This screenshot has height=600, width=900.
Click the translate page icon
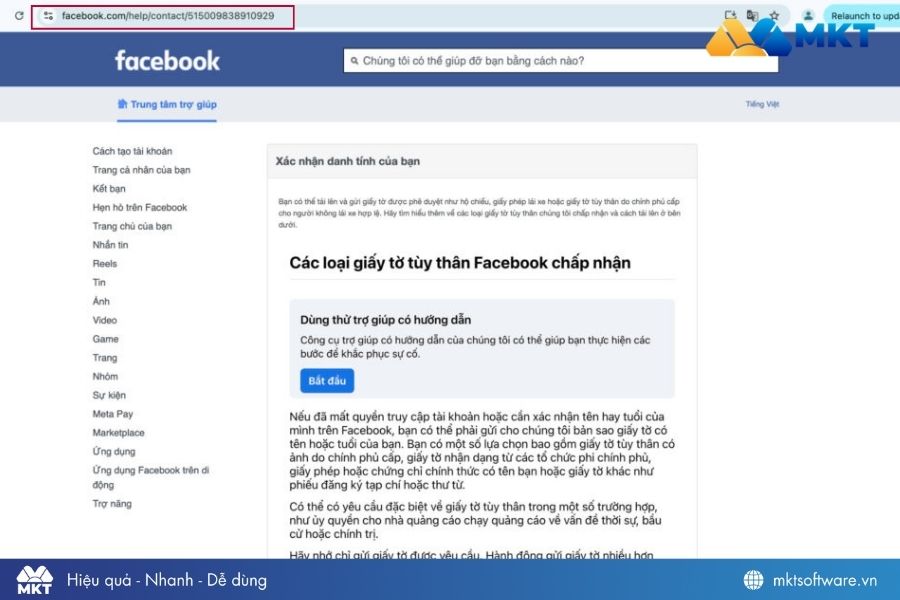752,16
